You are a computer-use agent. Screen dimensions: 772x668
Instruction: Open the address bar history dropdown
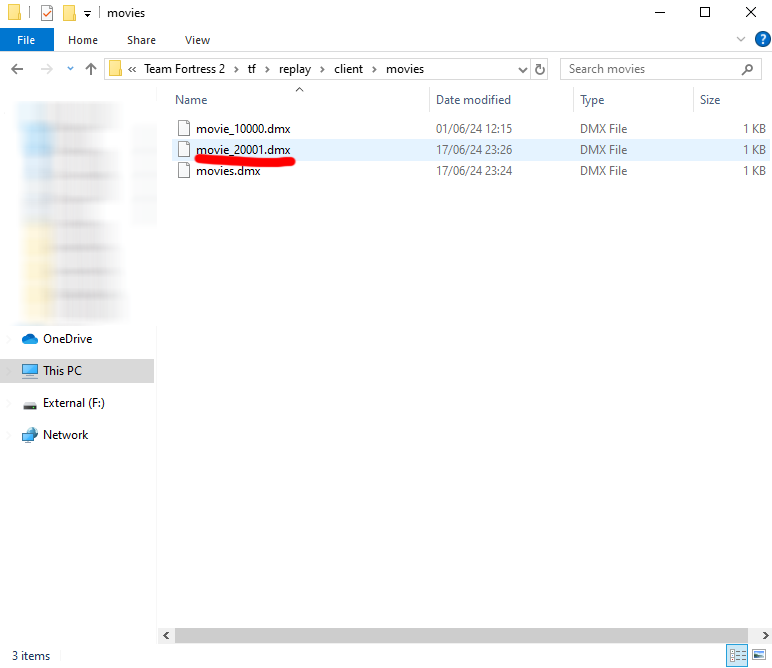click(523, 69)
